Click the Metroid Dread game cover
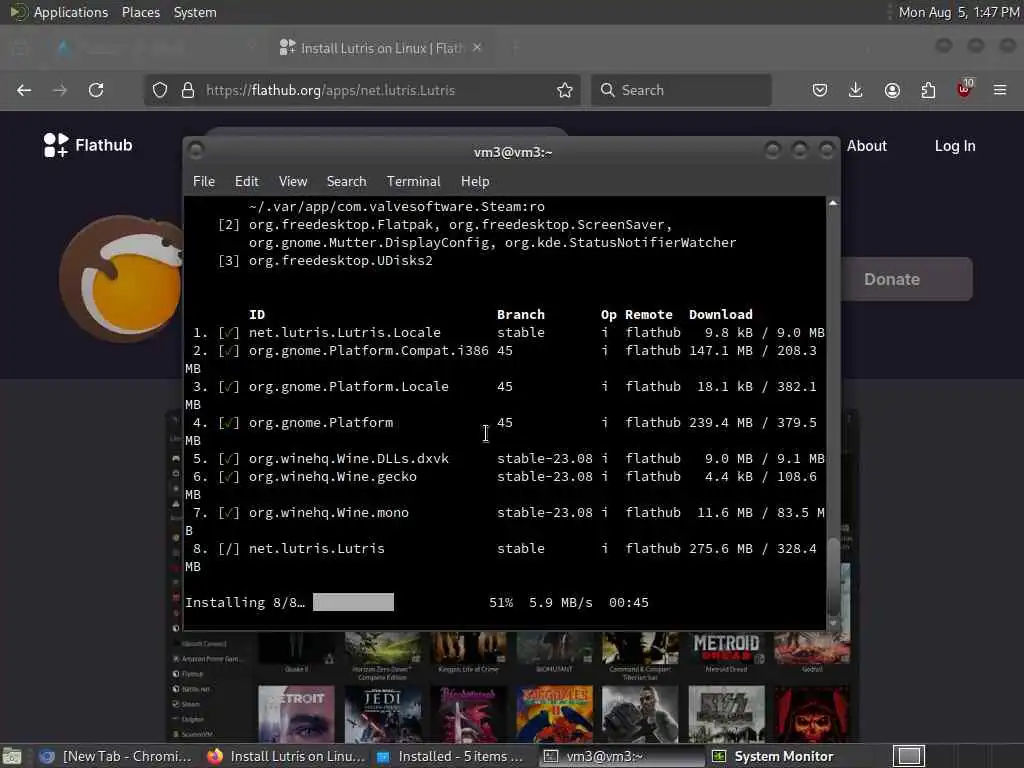Viewport: 1024px width, 768px height. click(726, 648)
